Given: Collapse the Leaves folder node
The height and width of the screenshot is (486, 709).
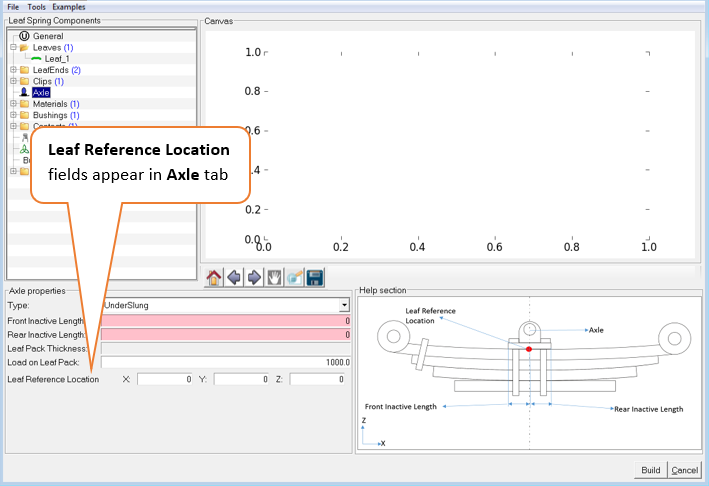Looking at the screenshot, I should tap(13, 47).
